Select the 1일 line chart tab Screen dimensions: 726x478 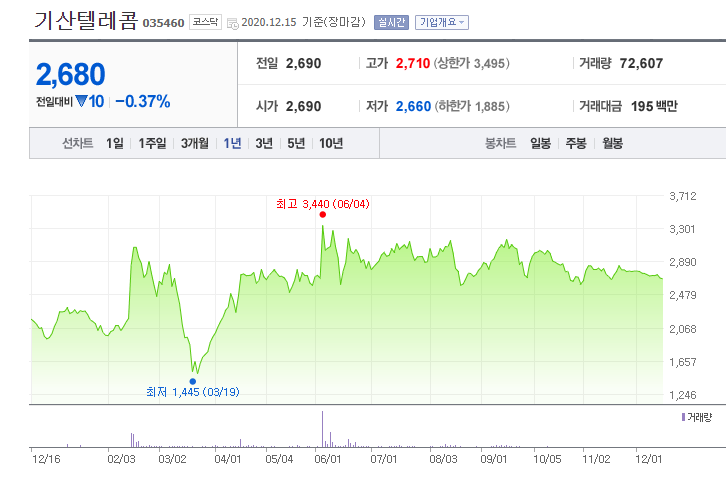point(115,143)
